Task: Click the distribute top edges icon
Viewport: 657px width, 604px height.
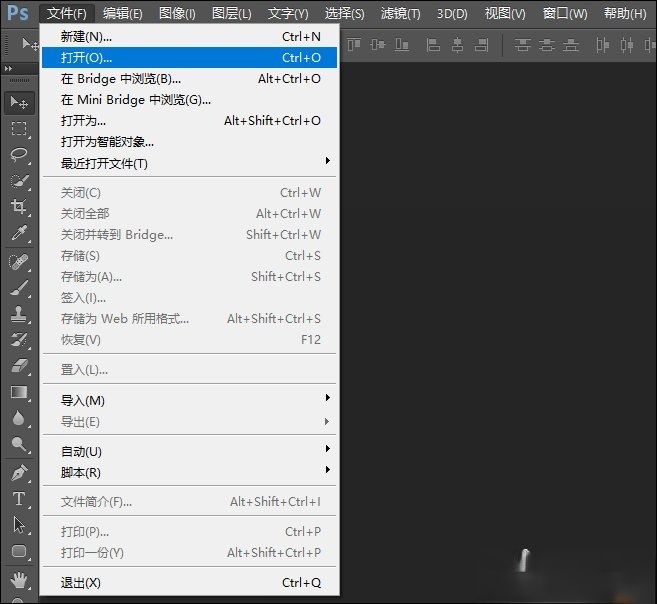Action: (522, 44)
